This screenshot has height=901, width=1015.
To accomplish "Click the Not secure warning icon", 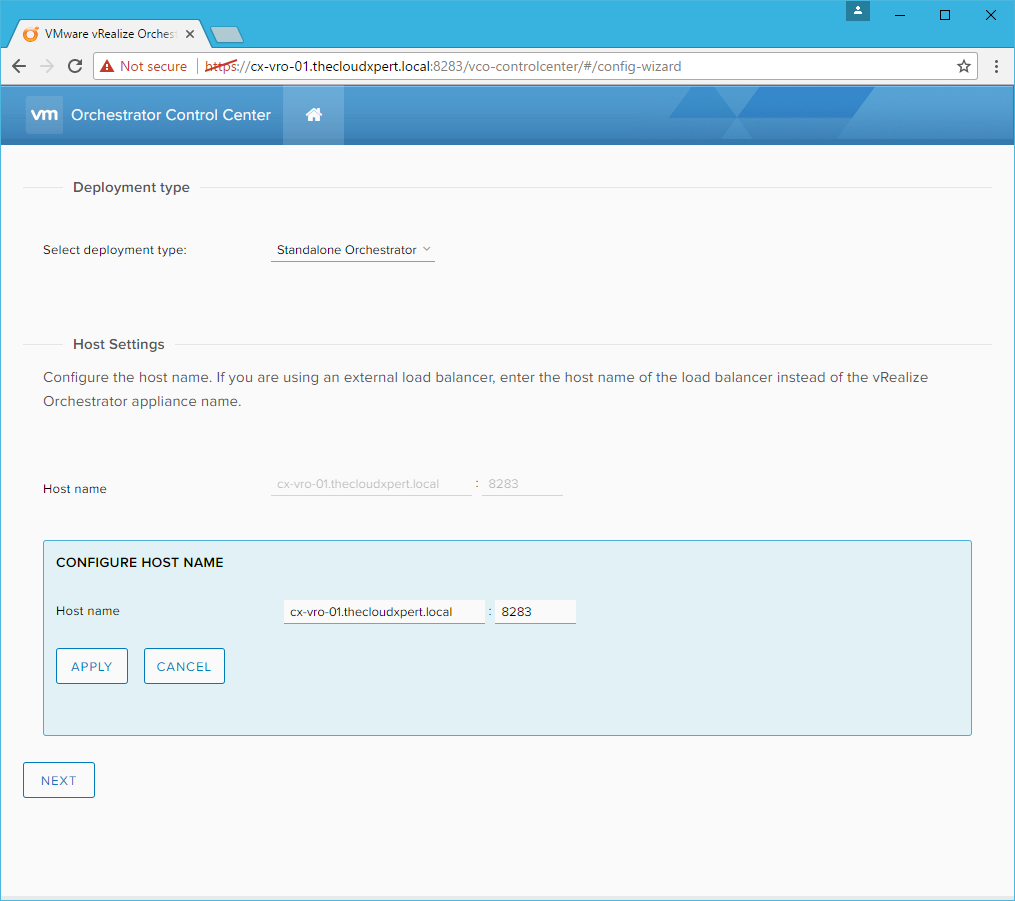I will click(x=108, y=66).
